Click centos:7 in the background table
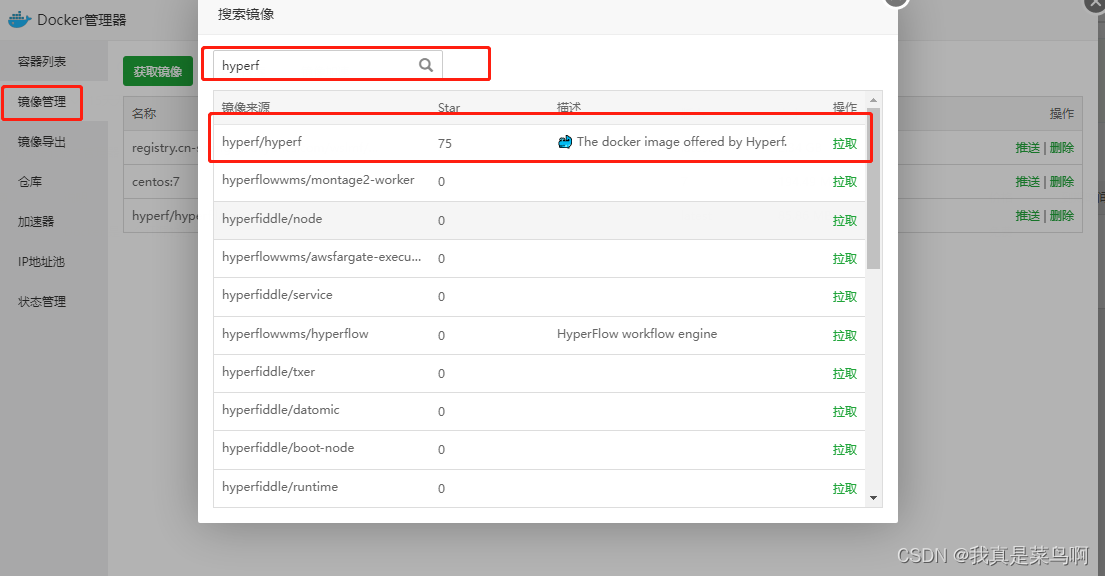Screen dimensions: 1105x576 point(156,181)
